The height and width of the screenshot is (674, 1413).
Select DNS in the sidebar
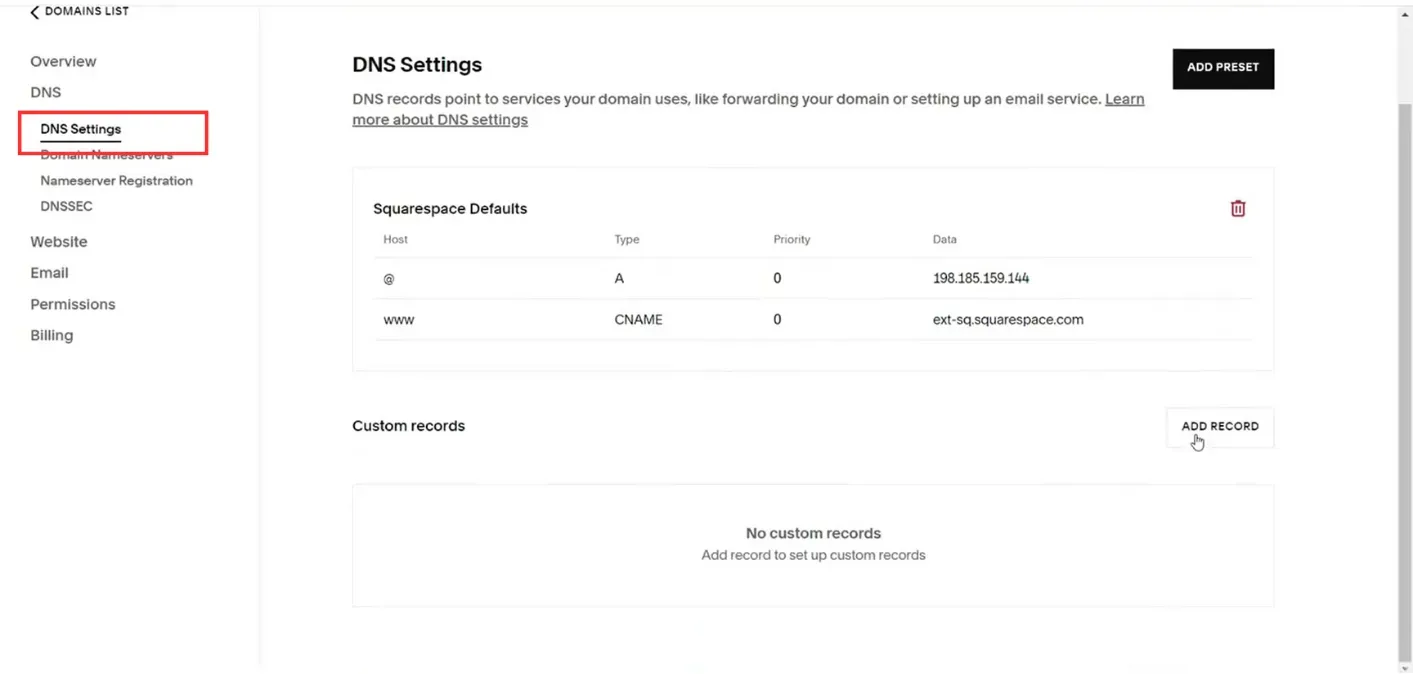45,92
